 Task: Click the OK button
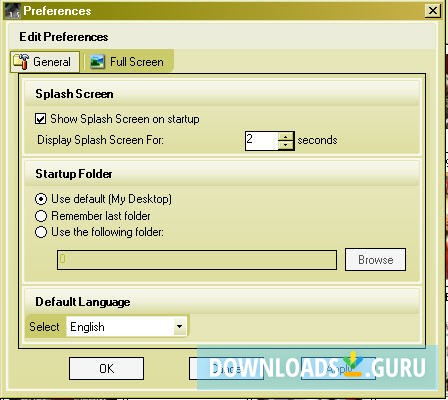pyautogui.click(x=106, y=369)
